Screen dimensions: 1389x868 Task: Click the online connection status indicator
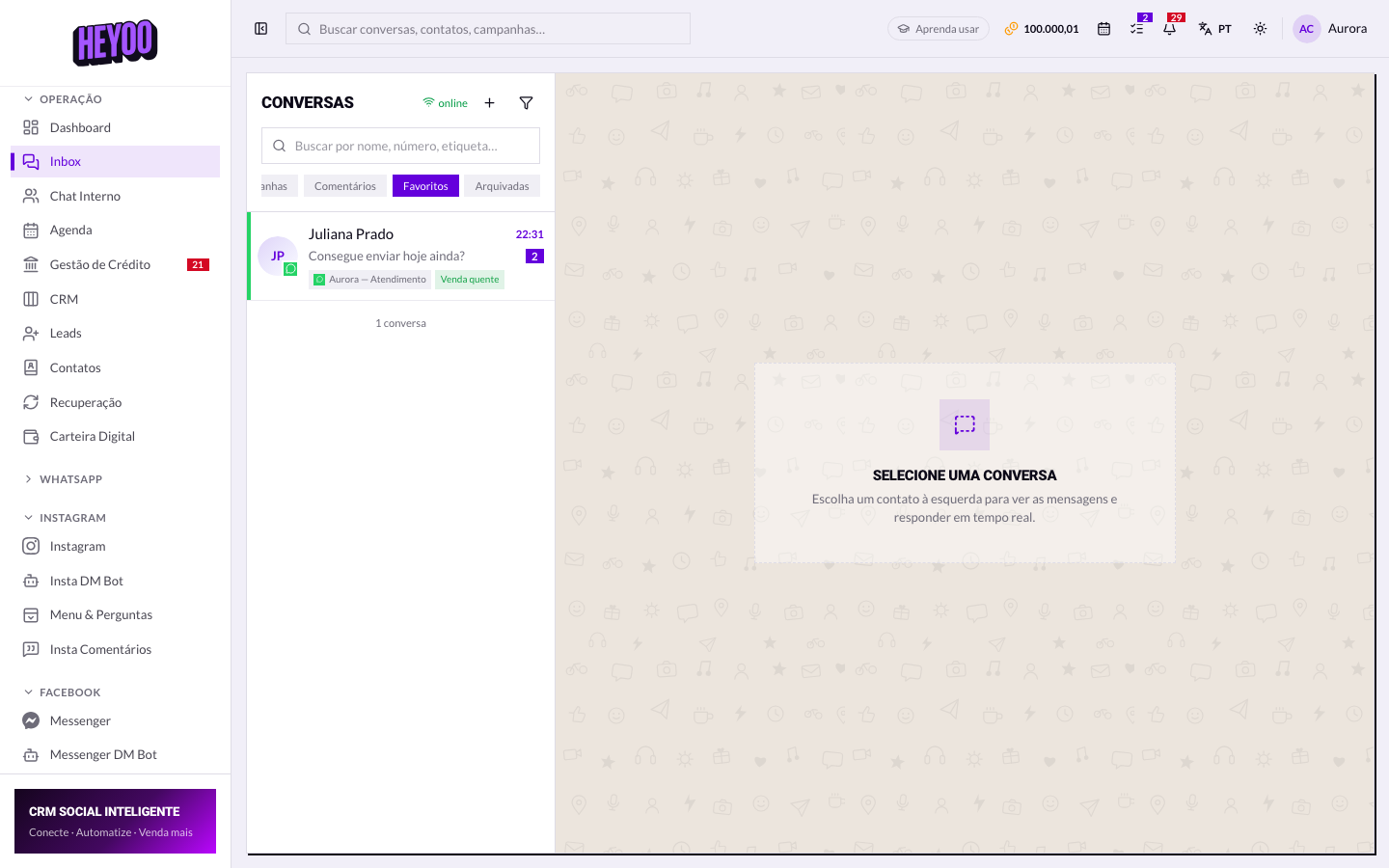point(445,103)
